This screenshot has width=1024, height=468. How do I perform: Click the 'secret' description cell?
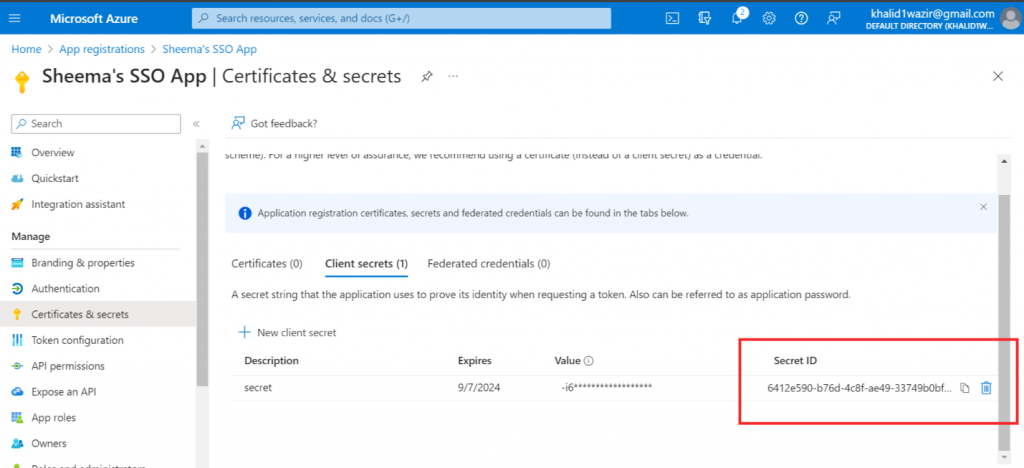258,388
